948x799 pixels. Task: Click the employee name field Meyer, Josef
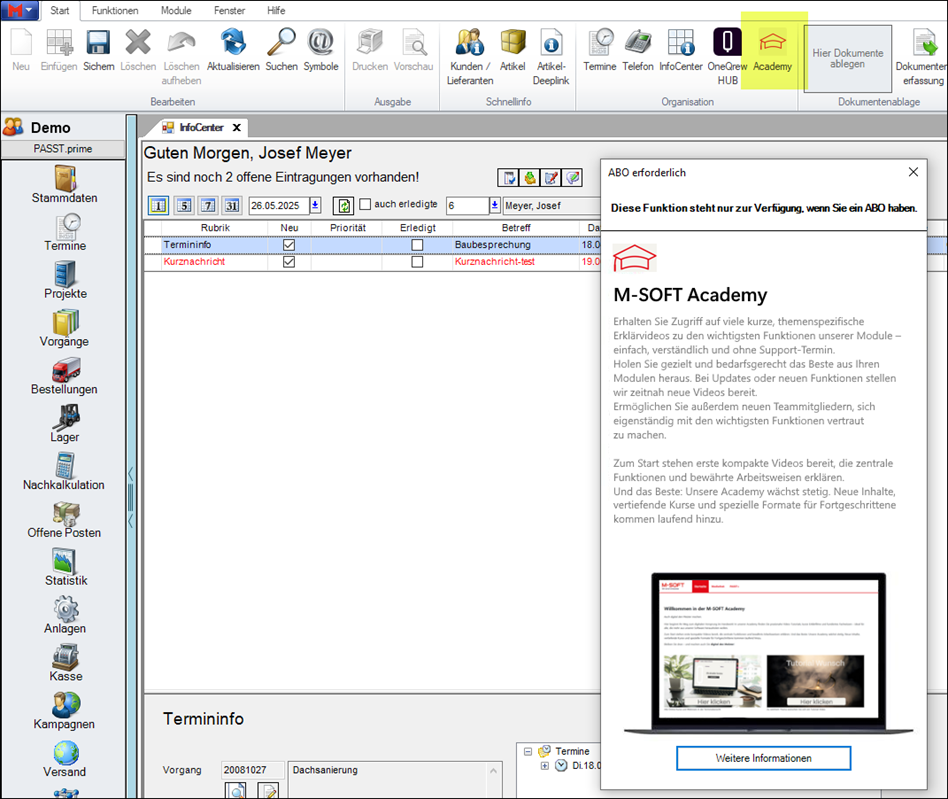click(551, 205)
